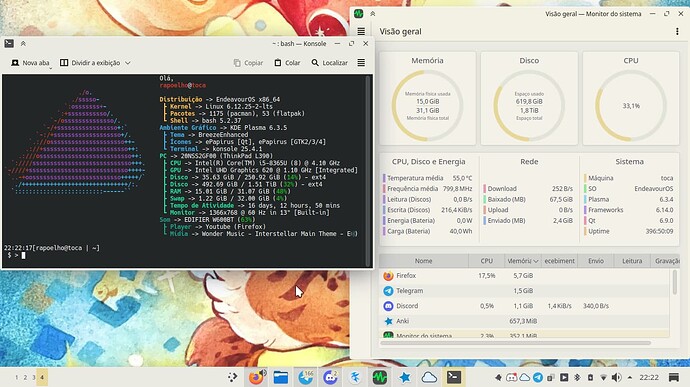Click the Frequência média entry

click(427, 188)
